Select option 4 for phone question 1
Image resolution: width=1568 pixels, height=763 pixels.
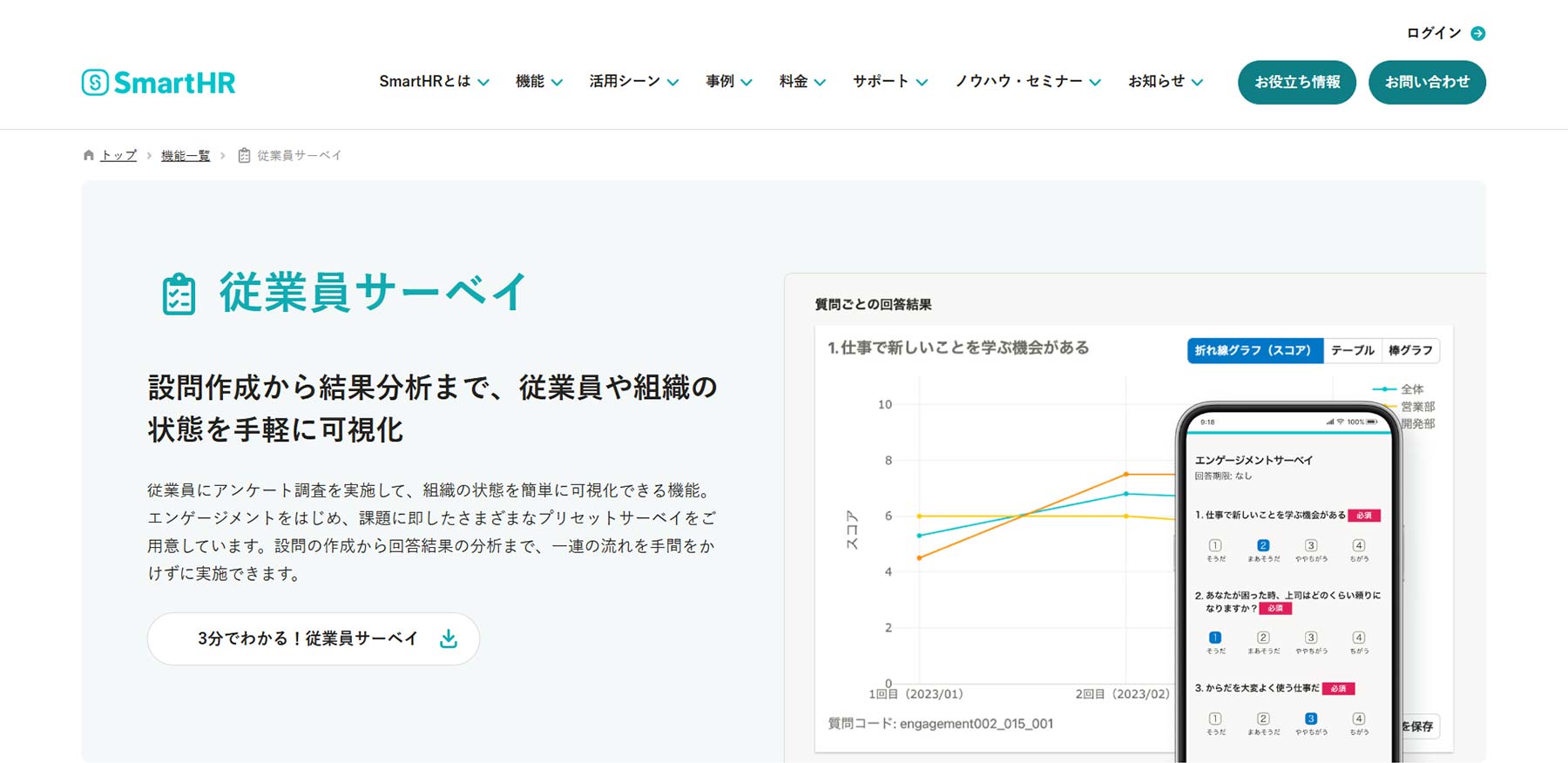pos(1359,545)
